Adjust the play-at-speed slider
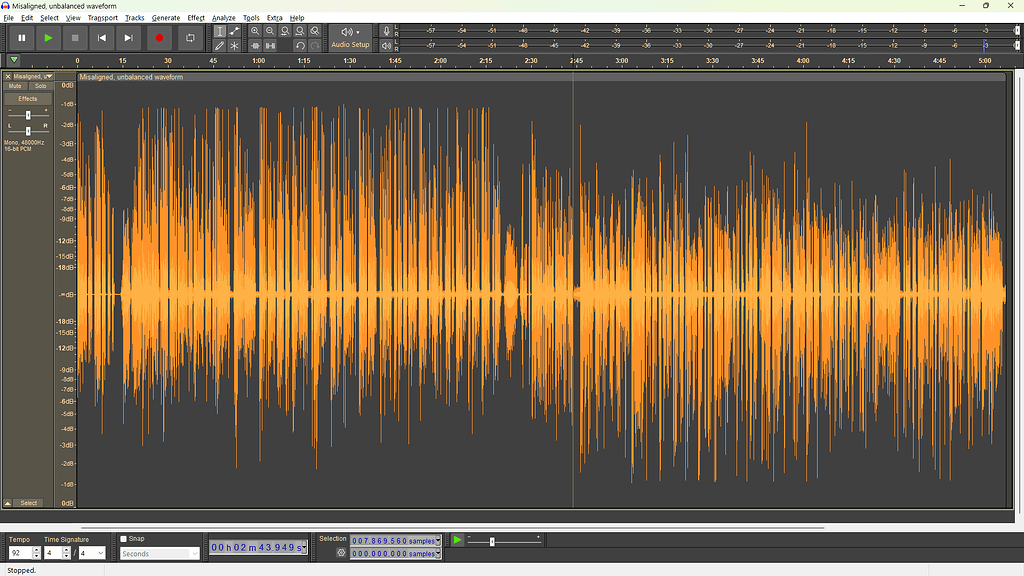 pyautogui.click(x=493, y=539)
